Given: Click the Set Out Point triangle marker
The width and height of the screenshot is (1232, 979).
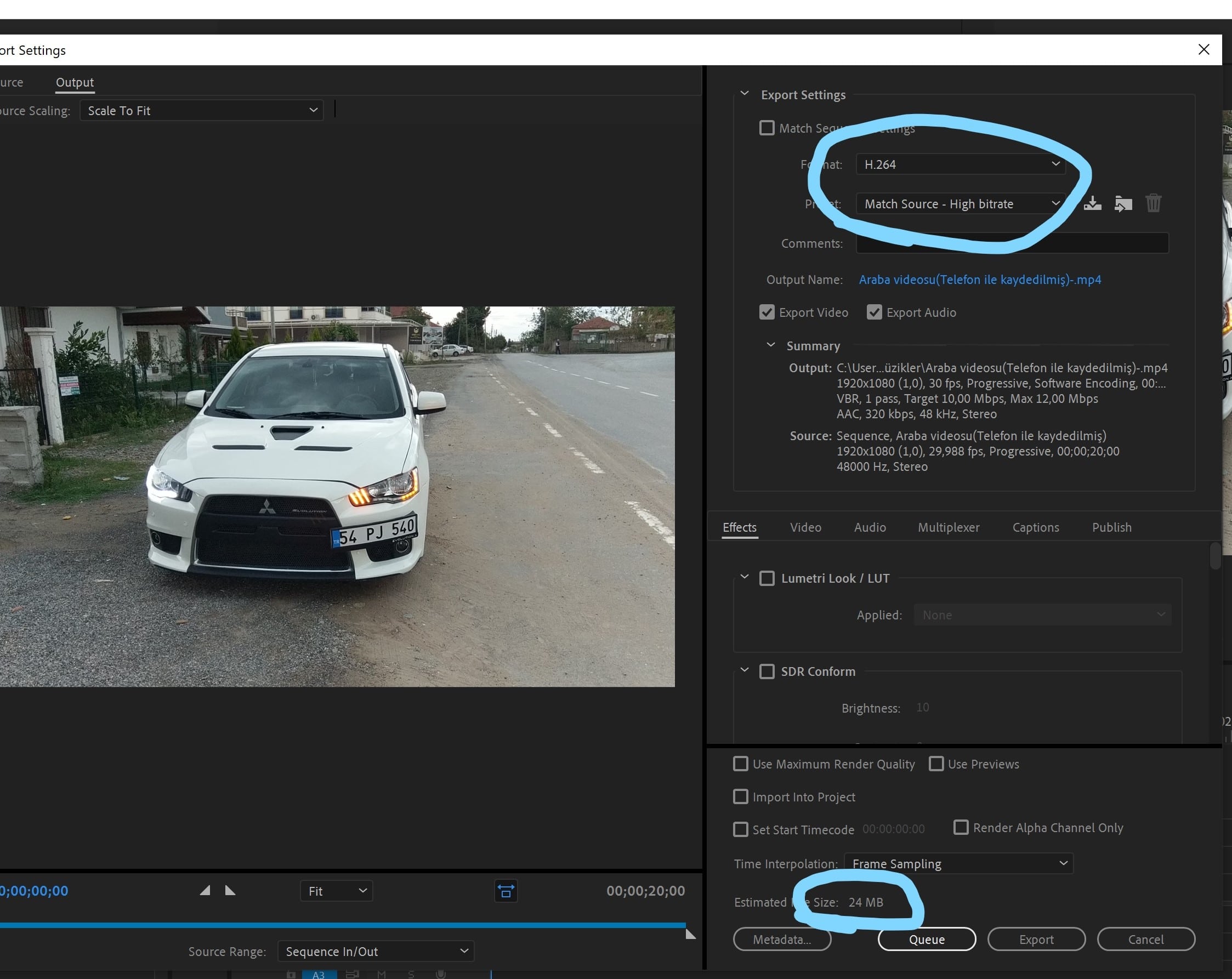Looking at the screenshot, I should (230, 890).
